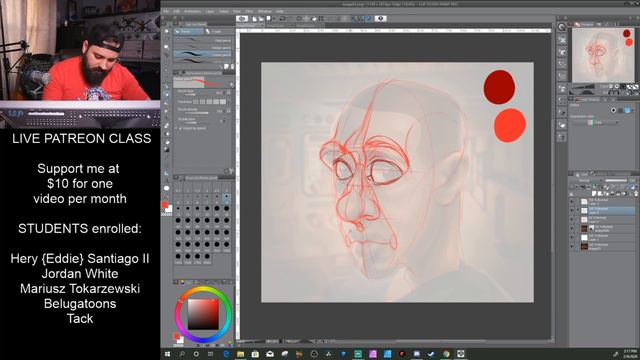Click the new raster layer icon
This screenshot has height=360, width=640.
[x=595, y=193]
